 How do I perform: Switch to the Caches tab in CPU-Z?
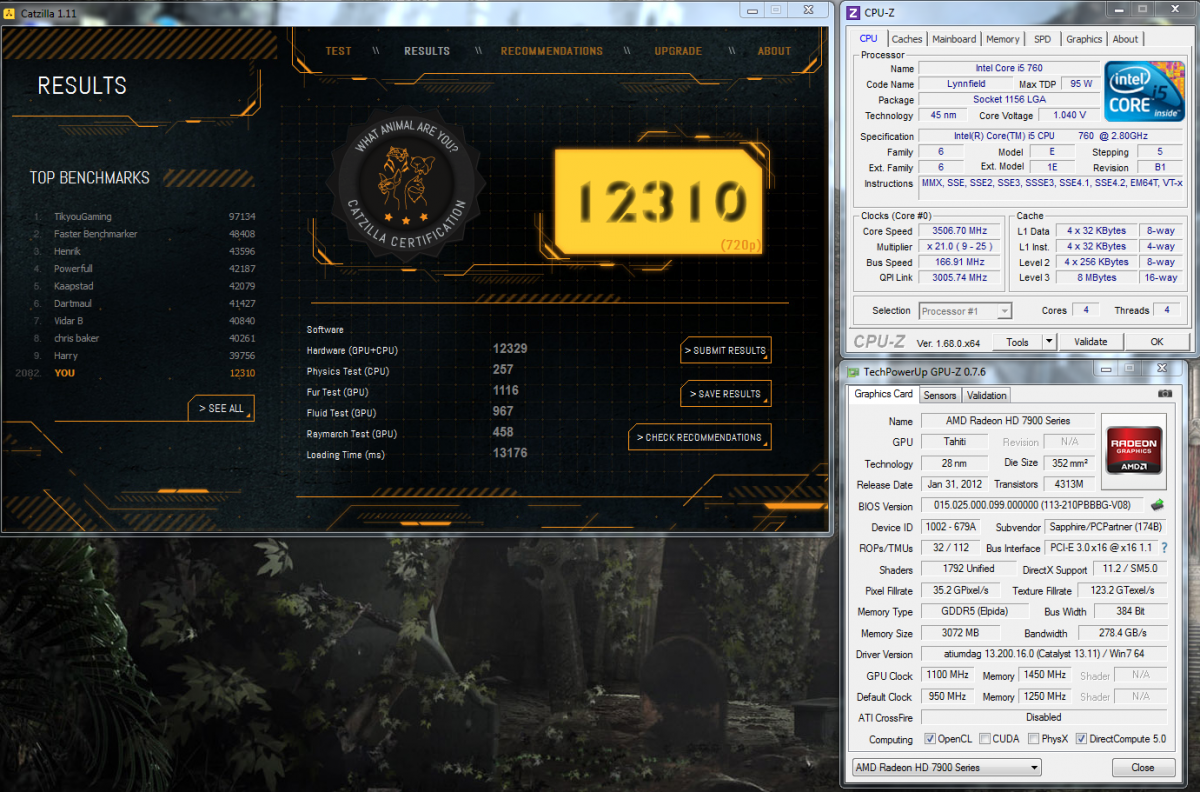coord(906,39)
